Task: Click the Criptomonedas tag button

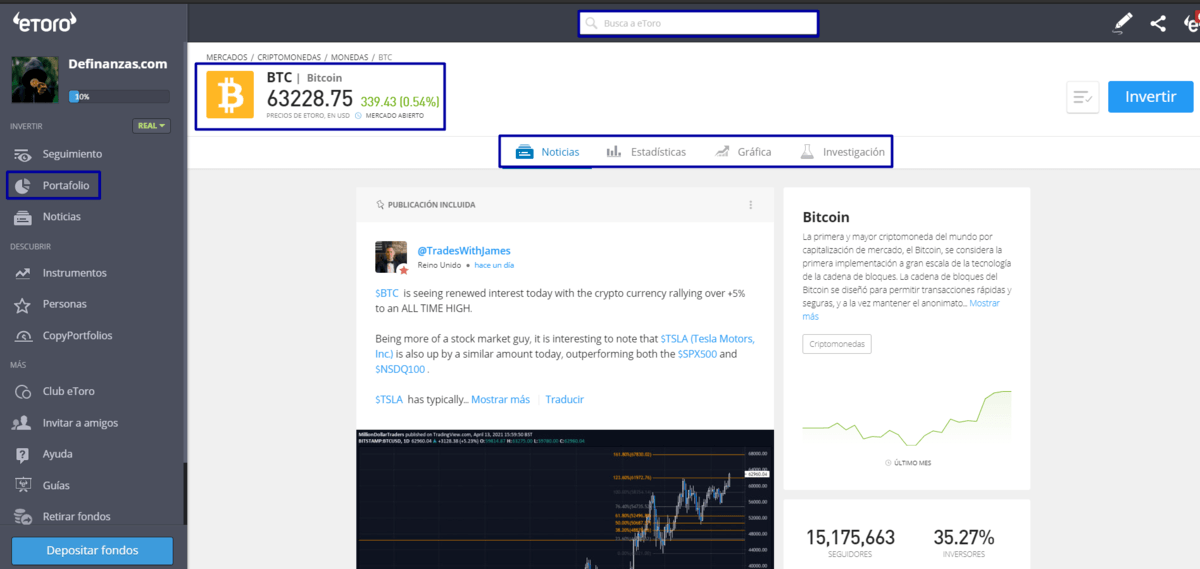Action: (836, 344)
